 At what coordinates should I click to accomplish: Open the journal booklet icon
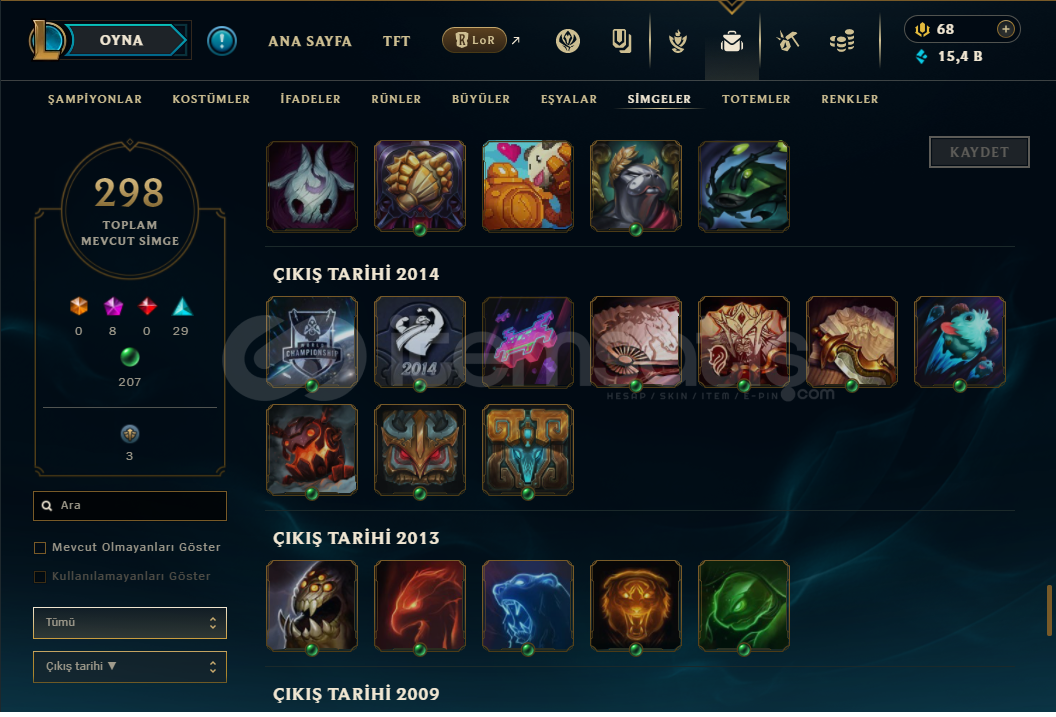pos(622,41)
